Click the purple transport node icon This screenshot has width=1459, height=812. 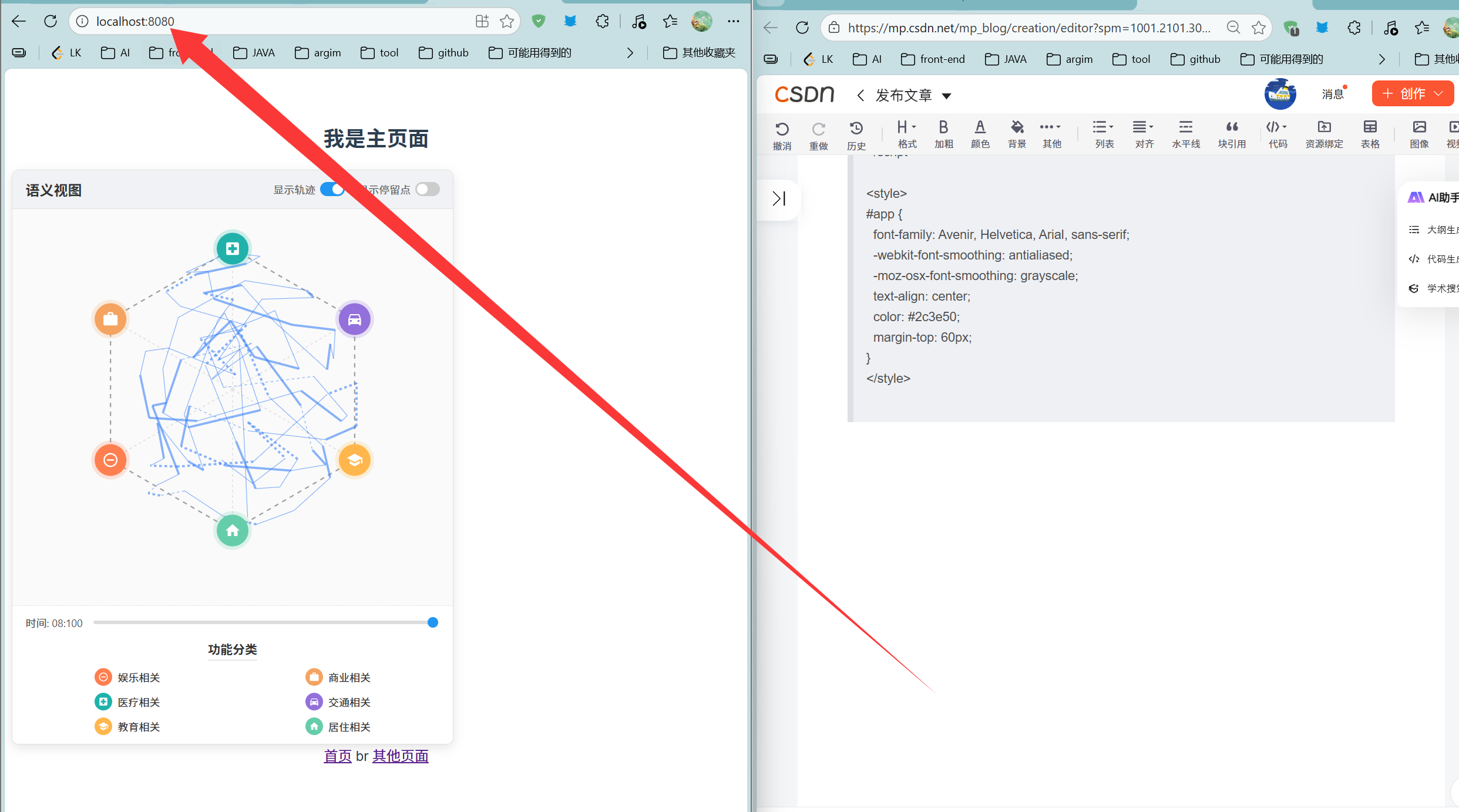coord(355,319)
